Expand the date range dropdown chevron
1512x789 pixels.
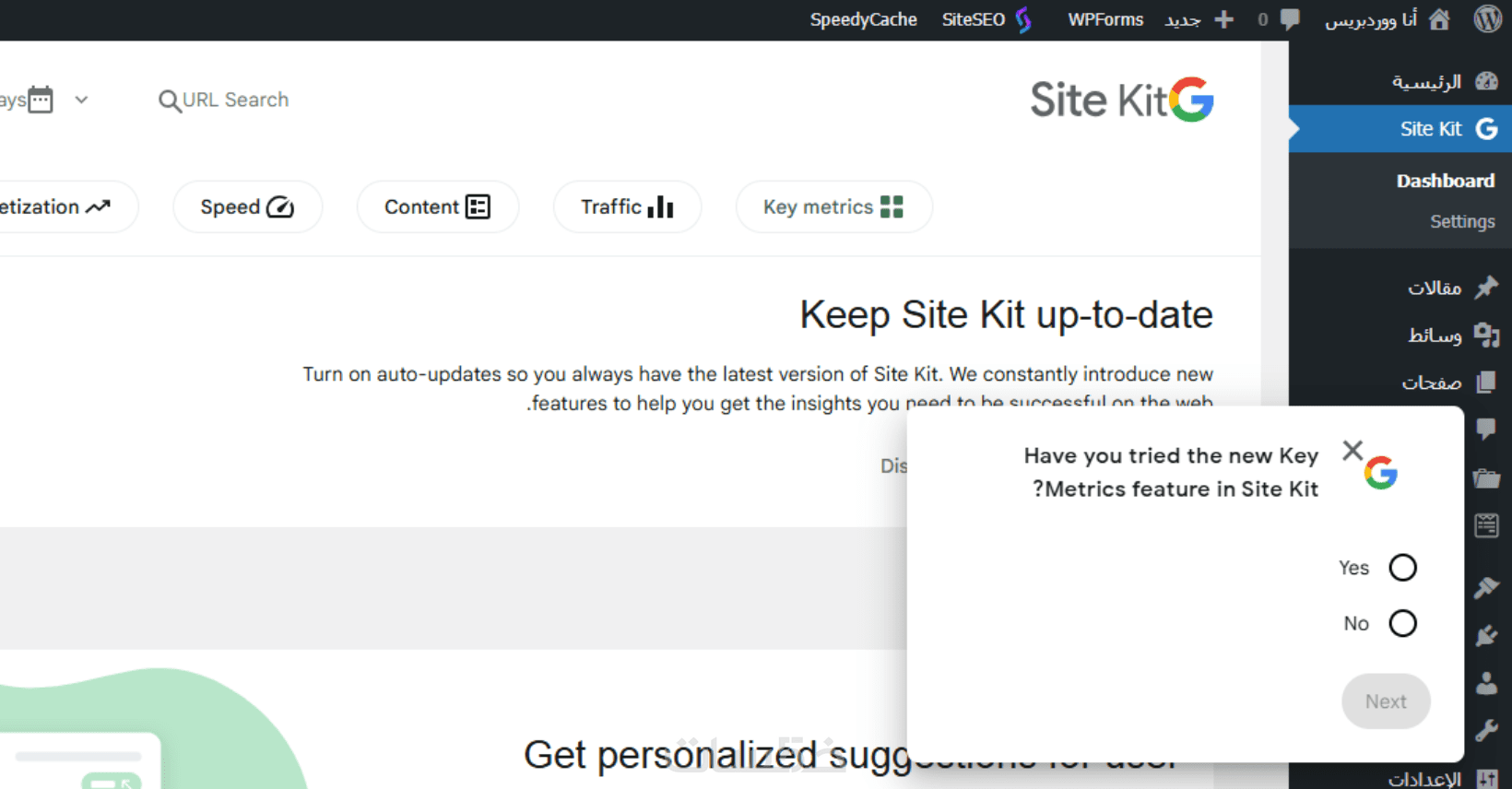click(x=81, y=100)
